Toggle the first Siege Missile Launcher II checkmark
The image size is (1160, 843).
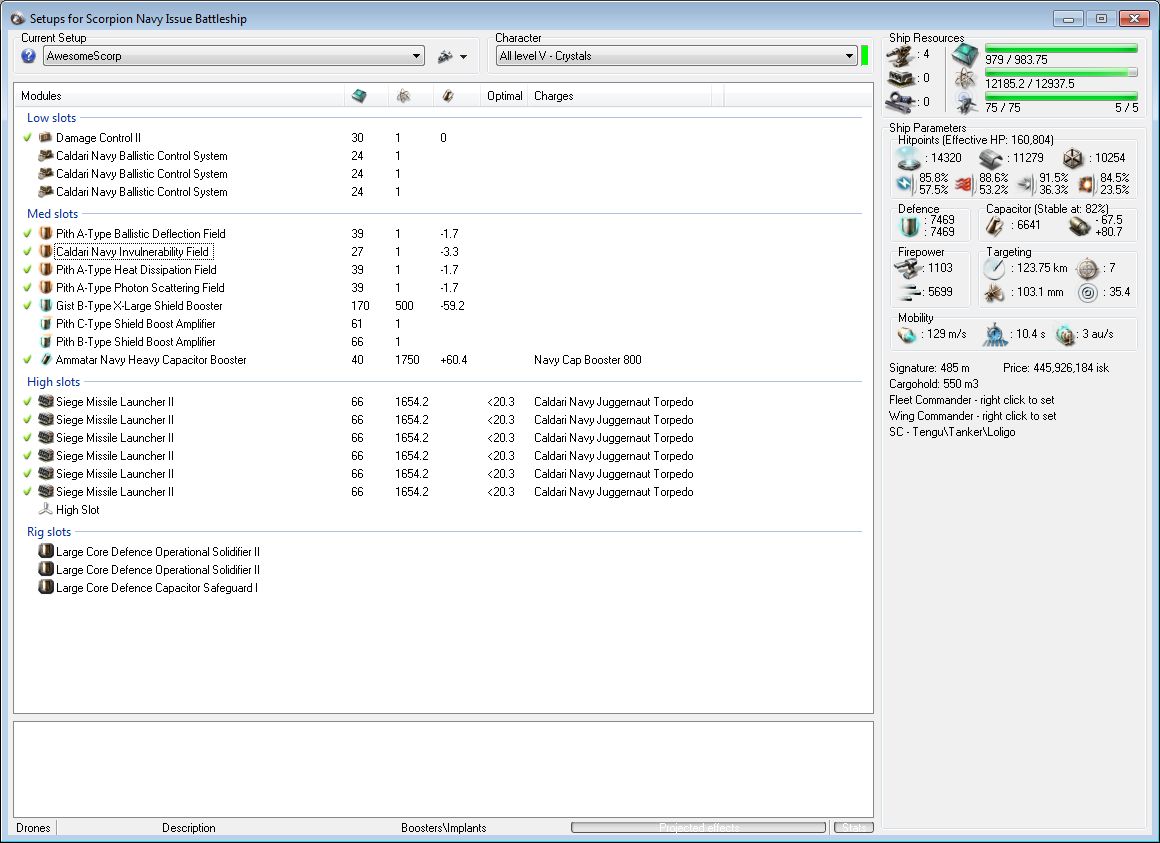pyautogui.click(x=28, y=402)
